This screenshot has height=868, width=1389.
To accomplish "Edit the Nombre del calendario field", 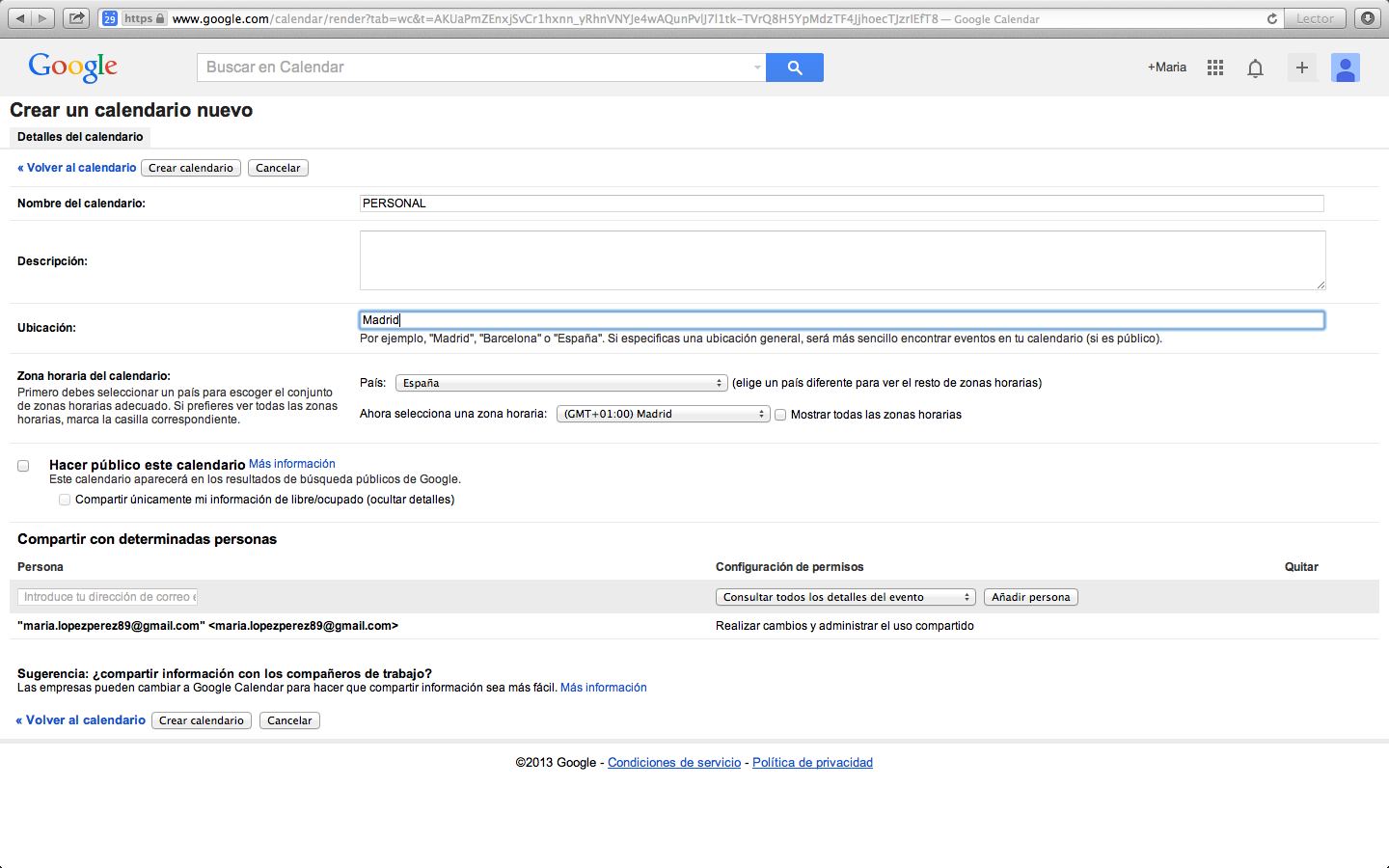I will click(842, 203).
